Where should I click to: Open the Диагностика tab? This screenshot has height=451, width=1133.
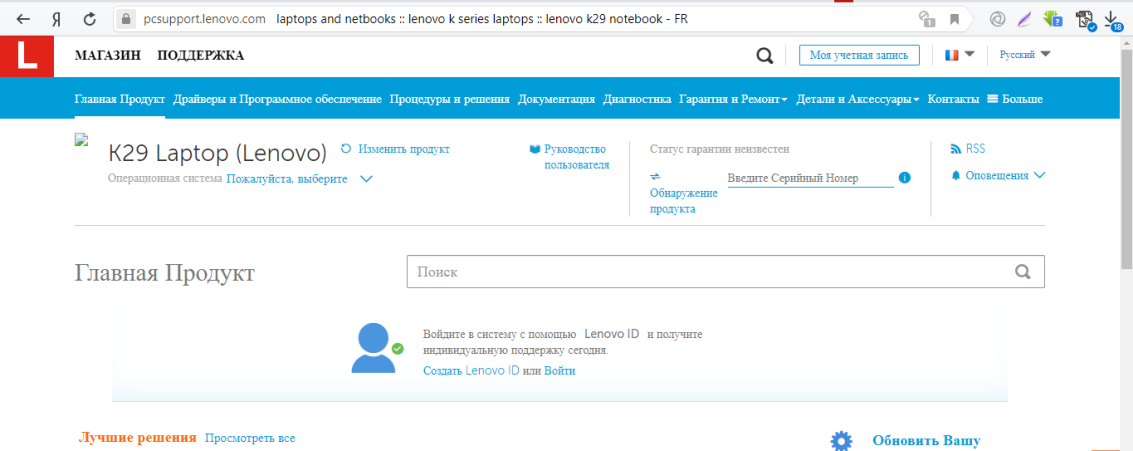pyautogui.click(x=637, y=99)
